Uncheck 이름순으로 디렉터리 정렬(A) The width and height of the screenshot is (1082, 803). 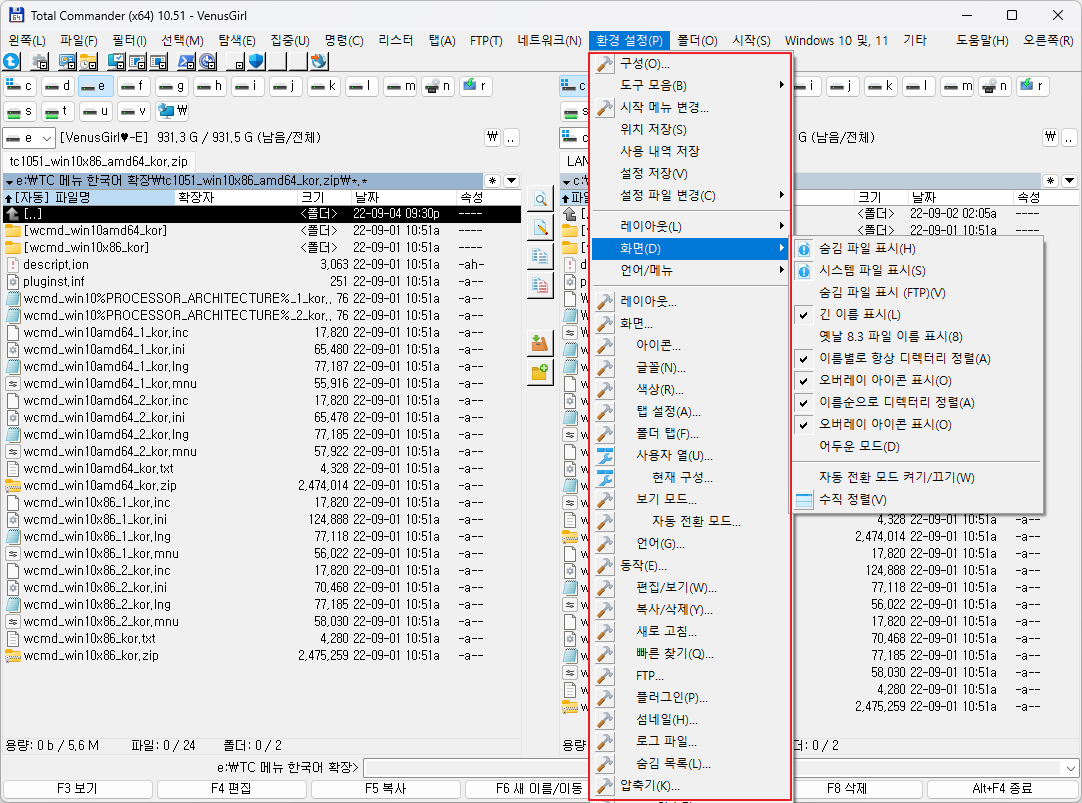916,403
